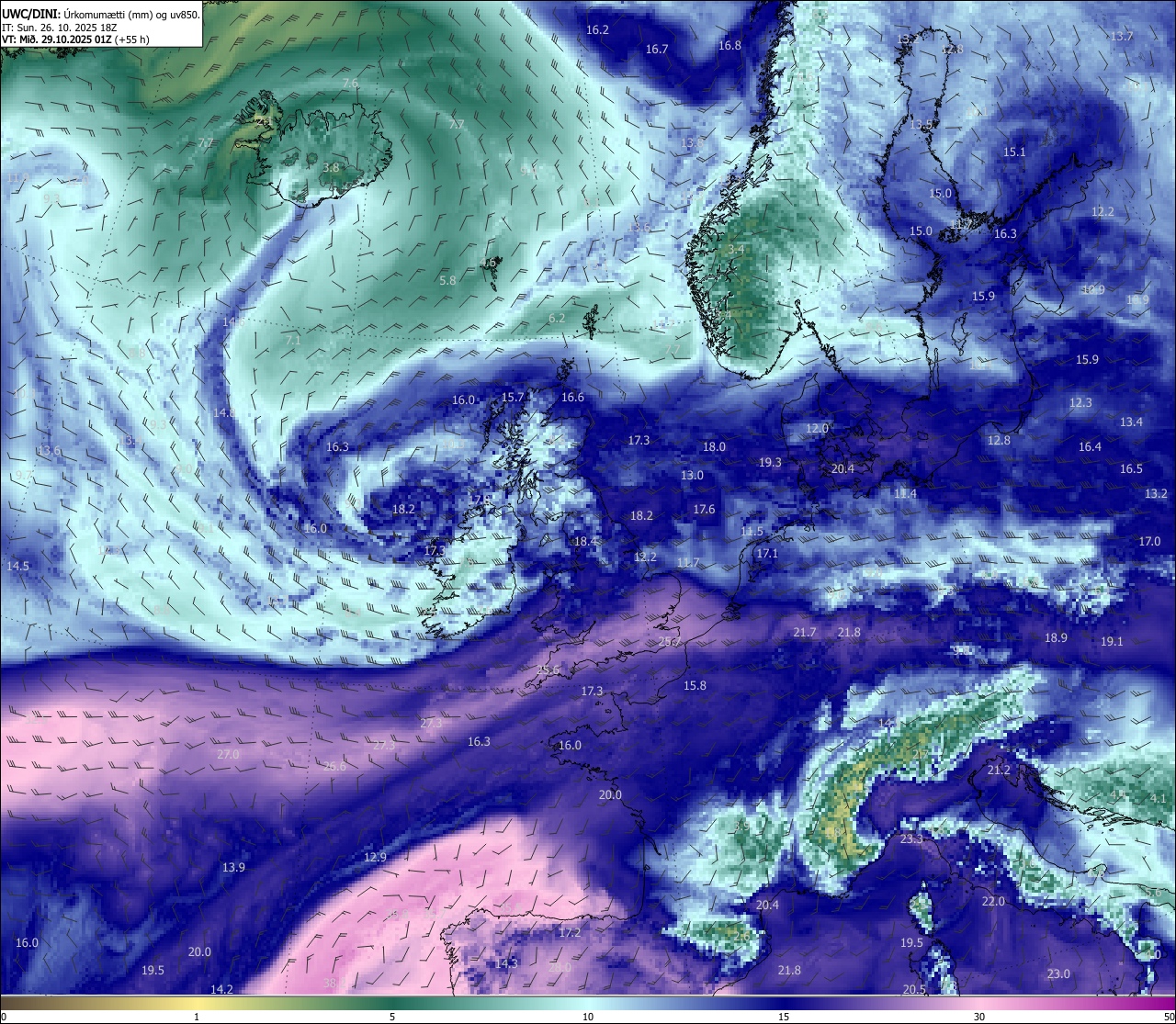
Task: Click the 16.4 map value
Action: coord(1090,447)
